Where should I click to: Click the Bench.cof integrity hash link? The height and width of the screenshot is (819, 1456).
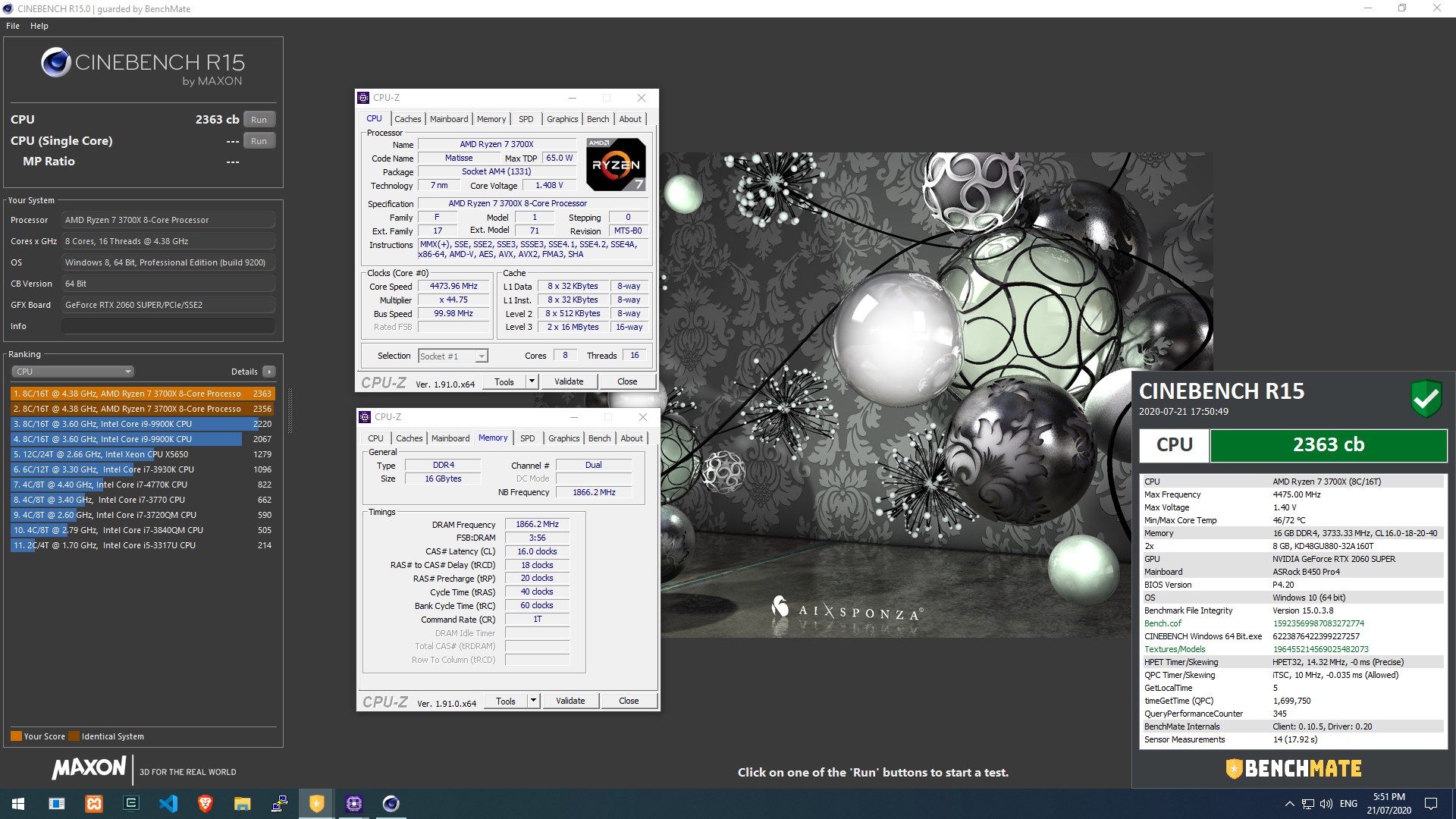[1318, 623]
